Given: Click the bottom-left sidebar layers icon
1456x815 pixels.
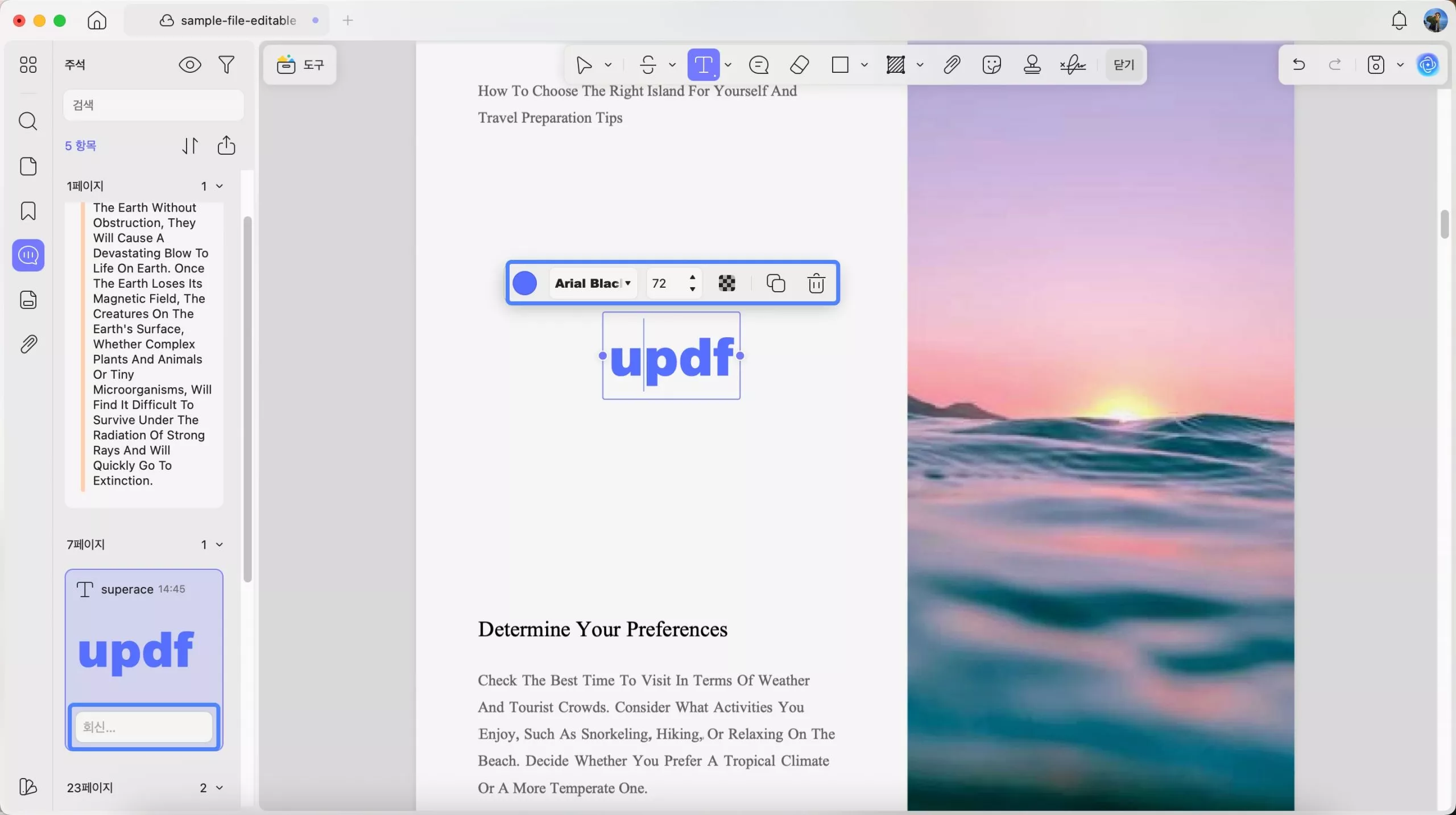Looking at the screenshot, I should click(x=28, y=787).
